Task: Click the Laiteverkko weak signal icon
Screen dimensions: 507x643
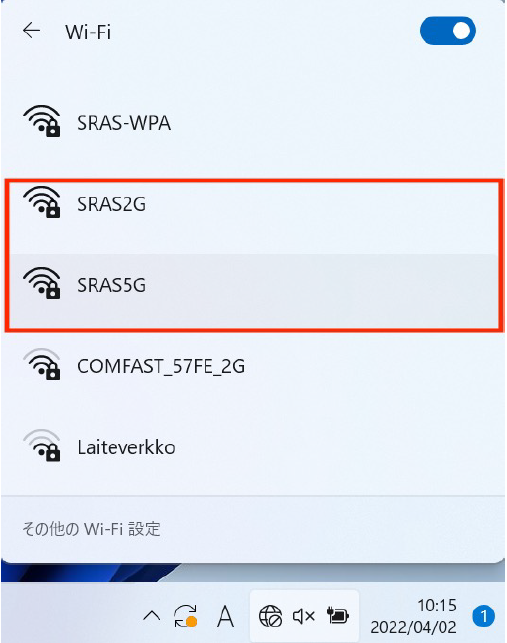Action: click(x=42, y=445)
